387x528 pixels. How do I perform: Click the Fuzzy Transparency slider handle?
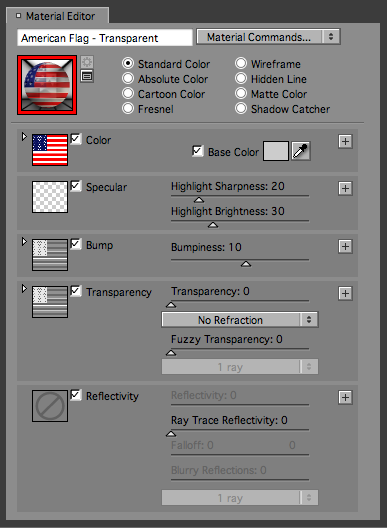171,353
